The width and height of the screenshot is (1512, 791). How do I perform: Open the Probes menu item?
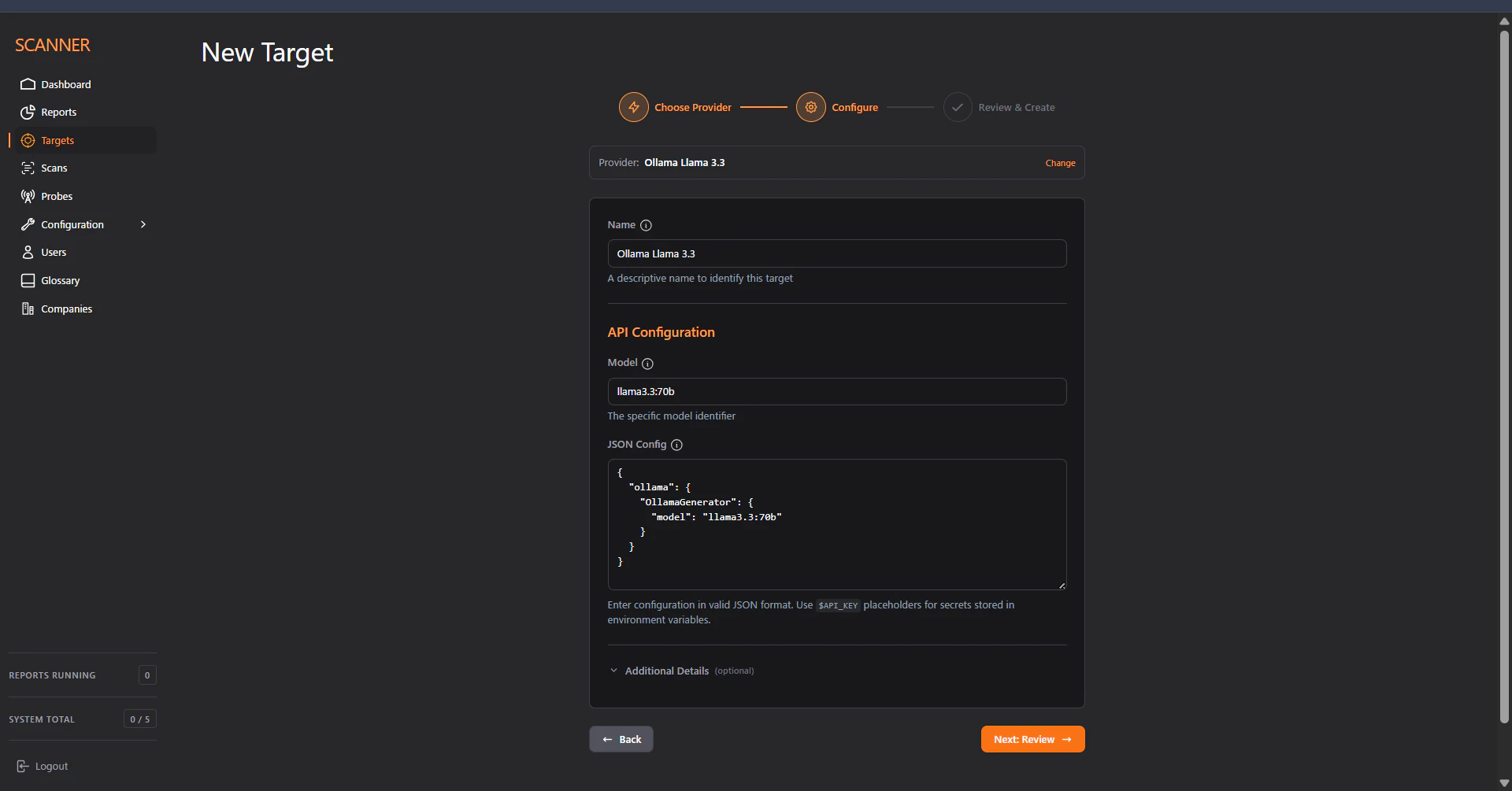click(x=83, y=196)
